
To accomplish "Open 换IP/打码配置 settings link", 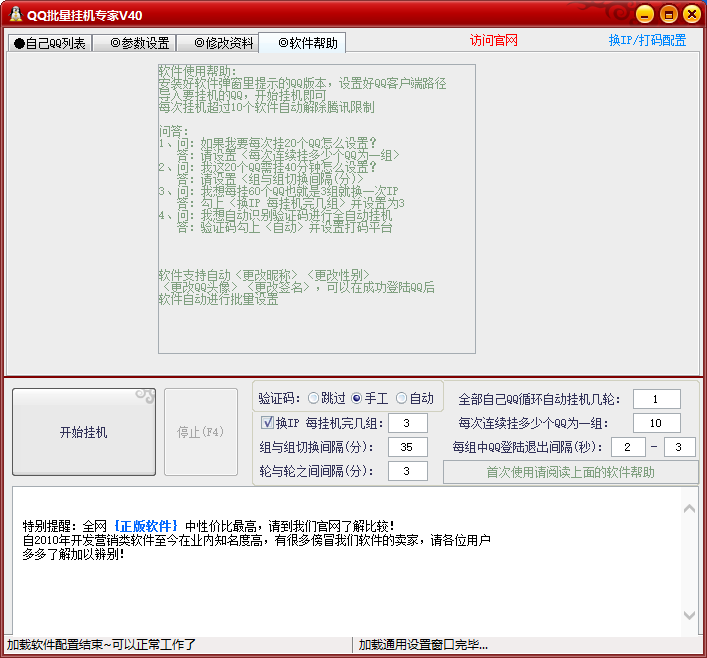I will pos(647,41).
